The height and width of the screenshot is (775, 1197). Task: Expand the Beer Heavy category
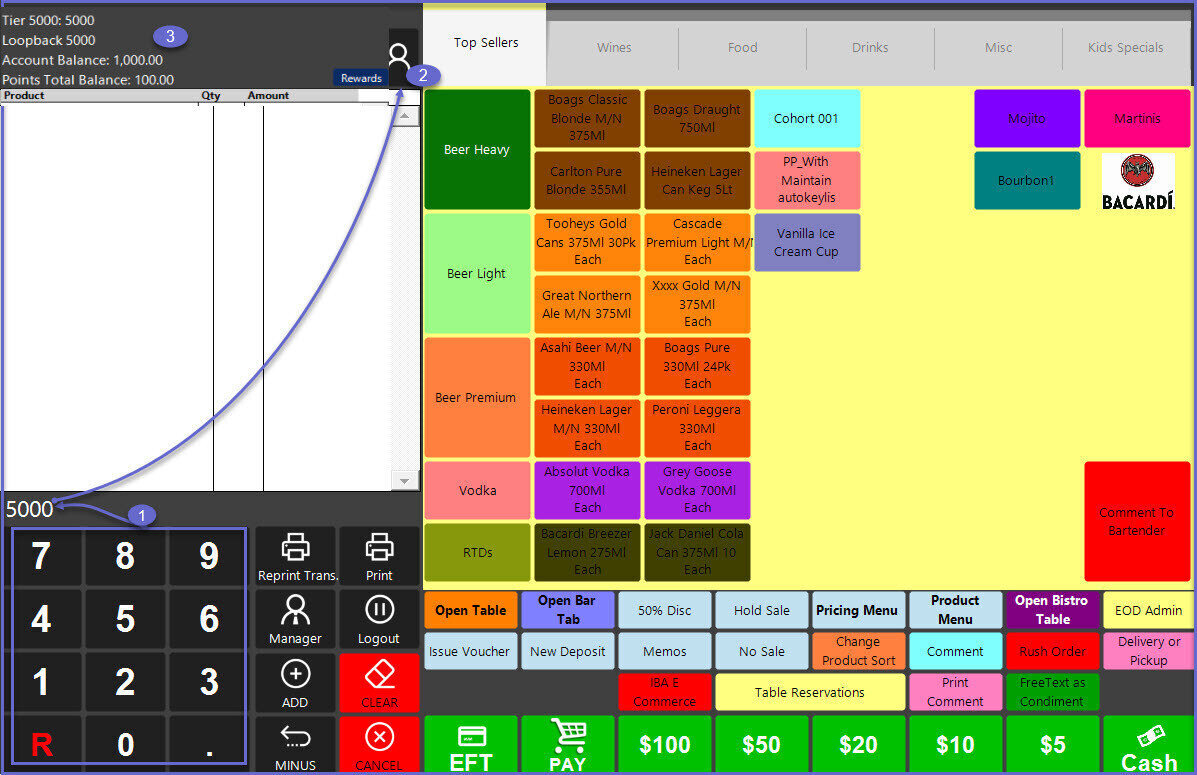(x=477, y=150)
